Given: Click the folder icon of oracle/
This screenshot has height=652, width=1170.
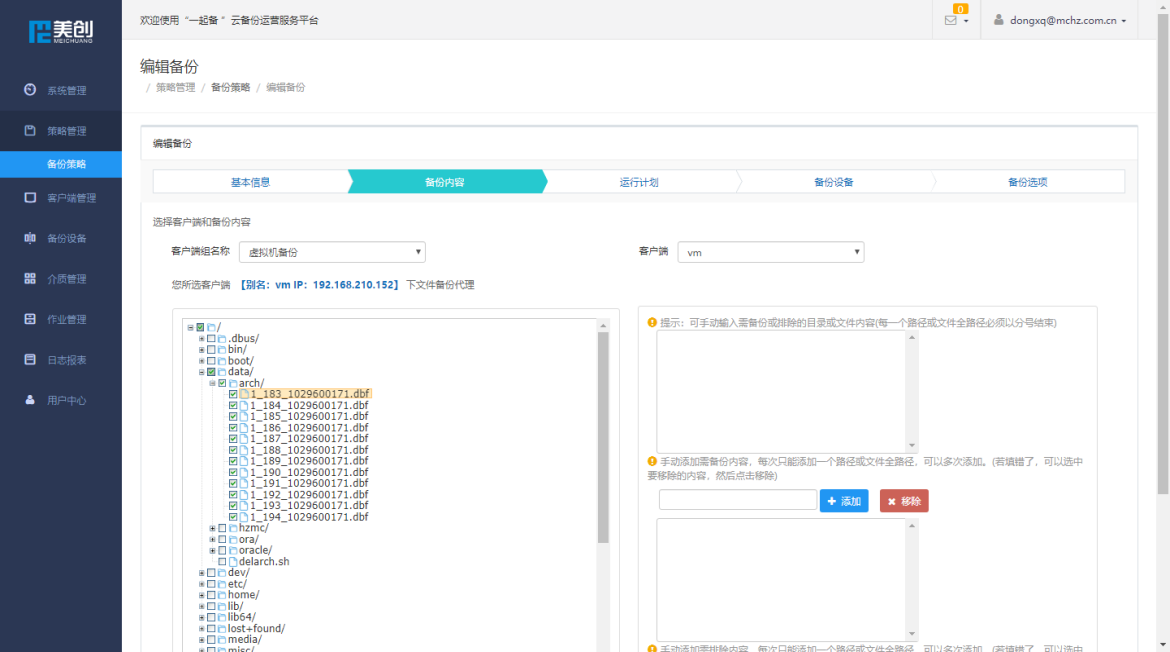Looking at the screenshot, I should tap(233, 551).
